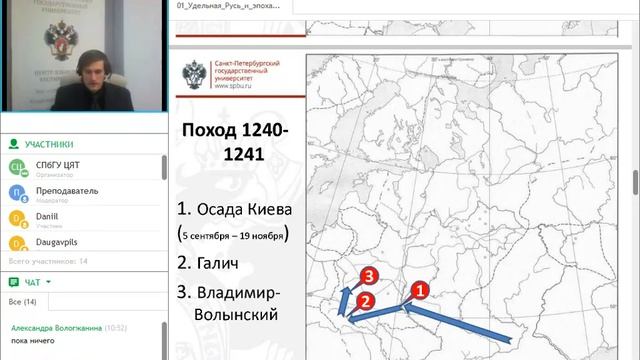Click the Санкт-Петербургский государственный университет text
The width and height of the screenshot is (640, 360).
point(247,71)
